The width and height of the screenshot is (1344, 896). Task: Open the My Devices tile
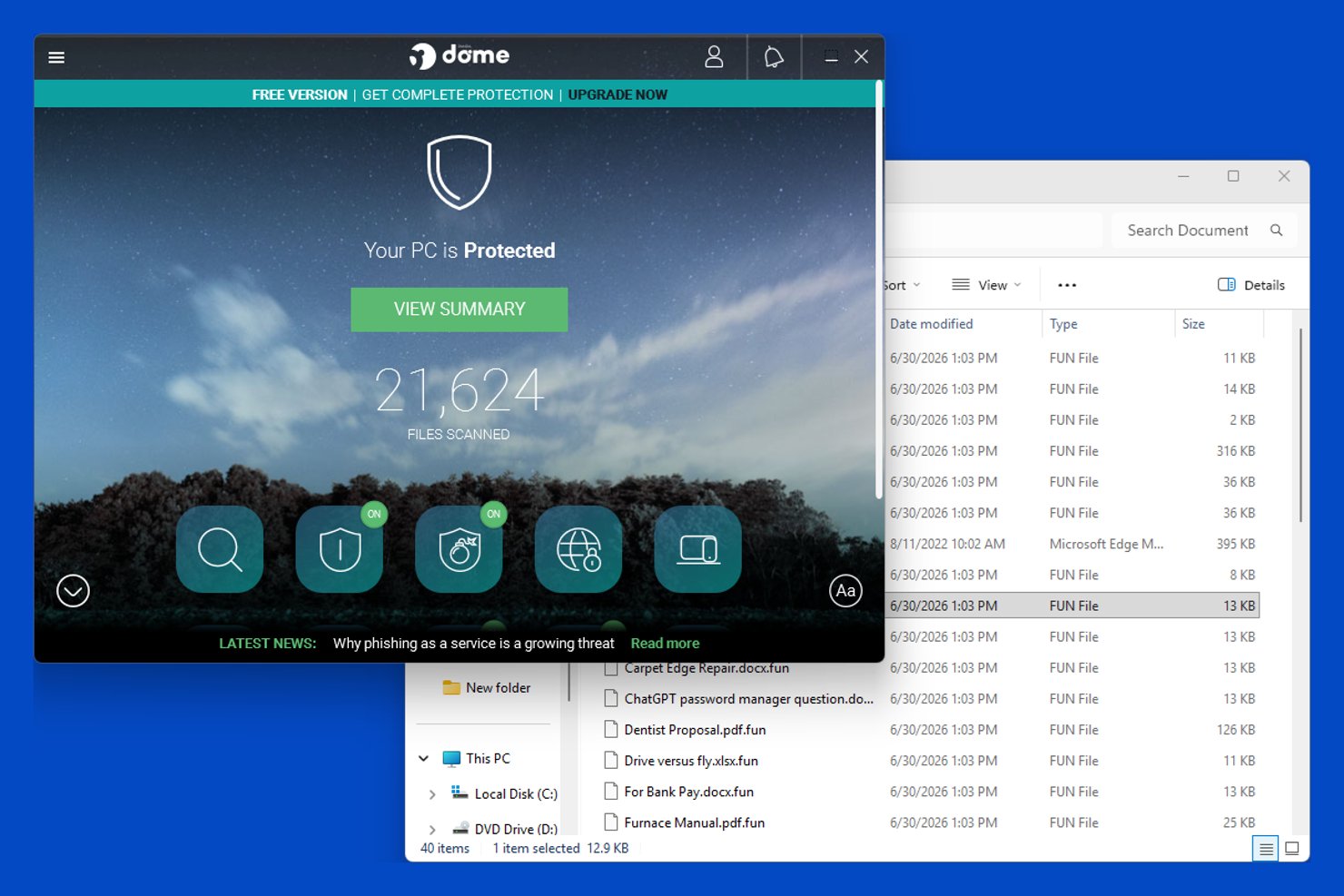point(697,549)
